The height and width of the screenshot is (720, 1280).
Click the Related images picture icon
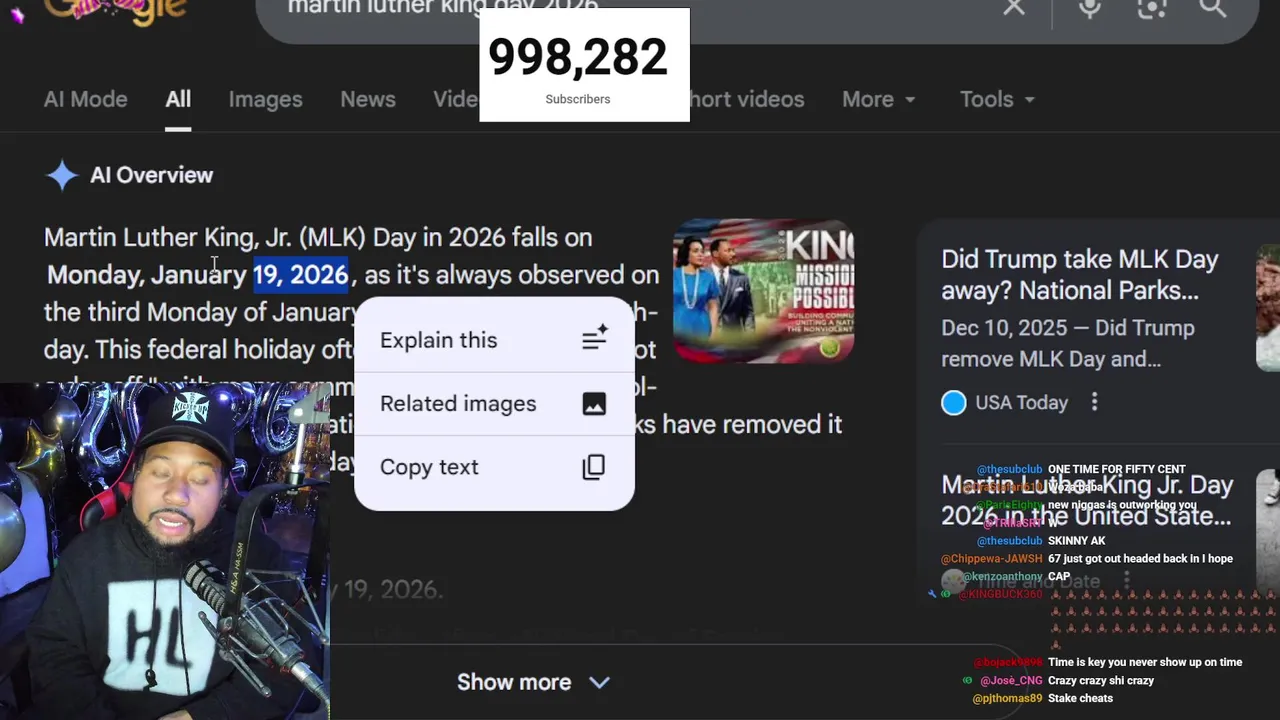pos(594,404)
